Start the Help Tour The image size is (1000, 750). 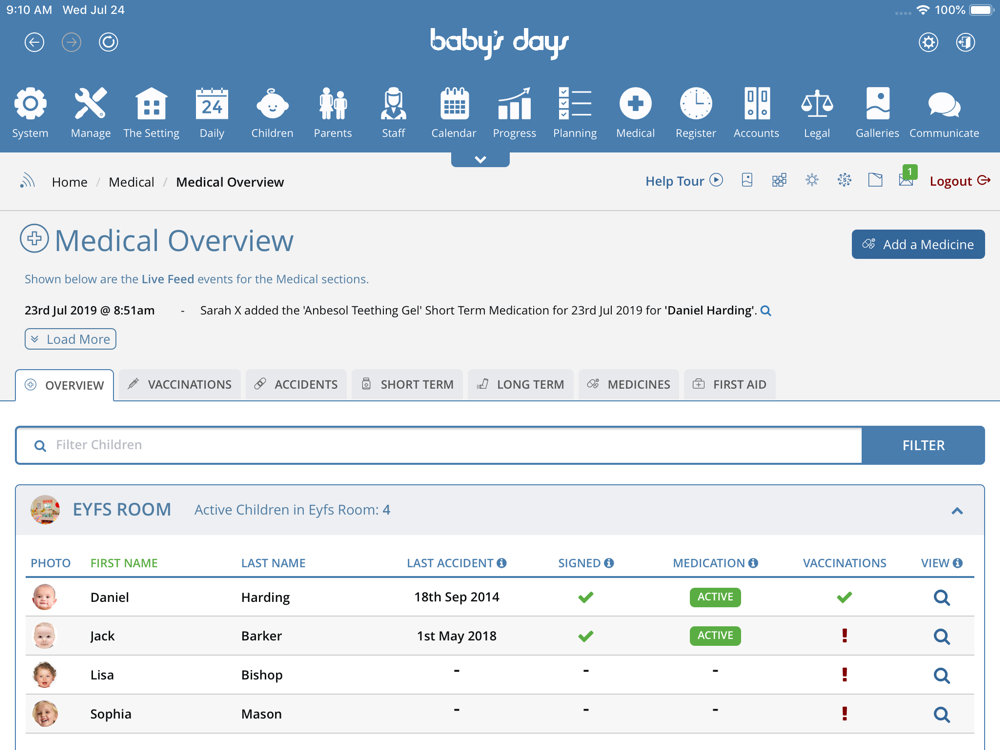pos(684,181)
